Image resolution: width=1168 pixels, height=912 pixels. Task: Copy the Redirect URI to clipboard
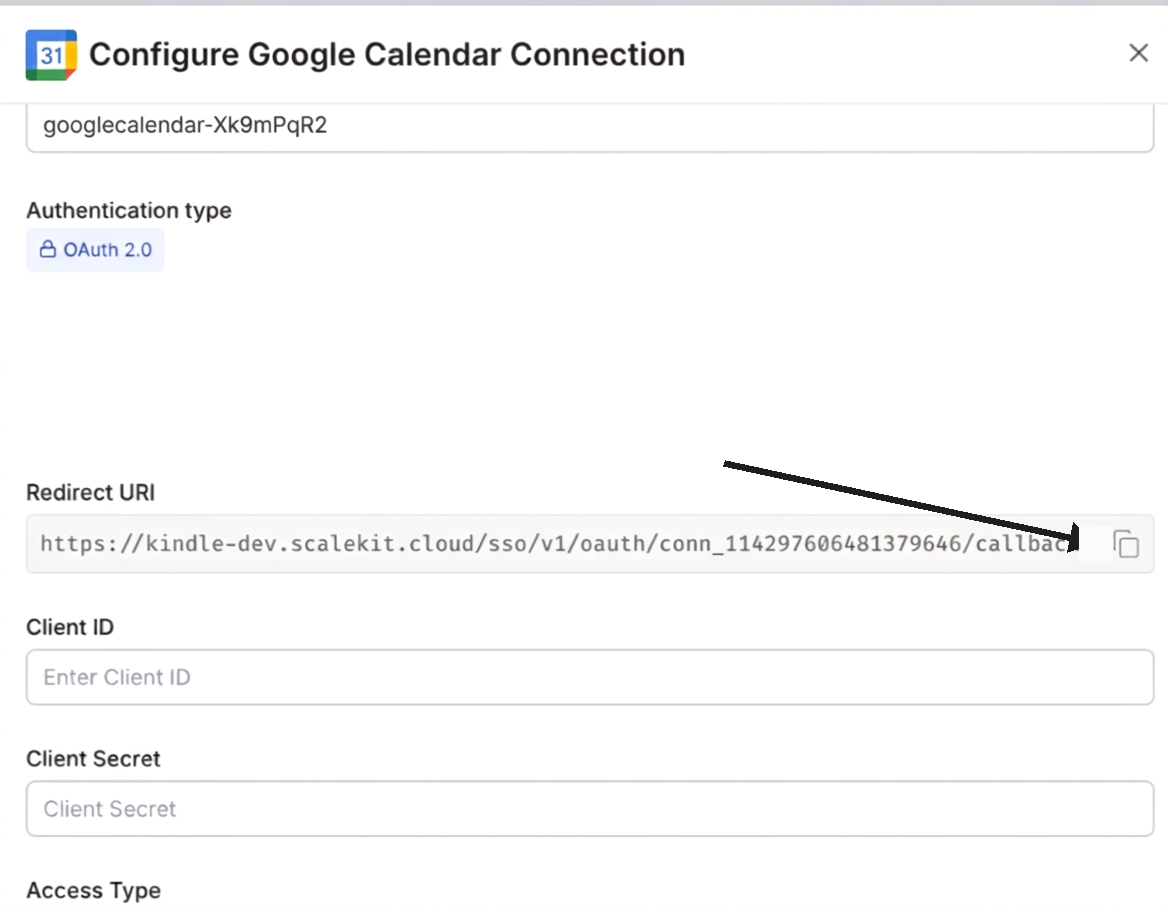(1126, 544)
